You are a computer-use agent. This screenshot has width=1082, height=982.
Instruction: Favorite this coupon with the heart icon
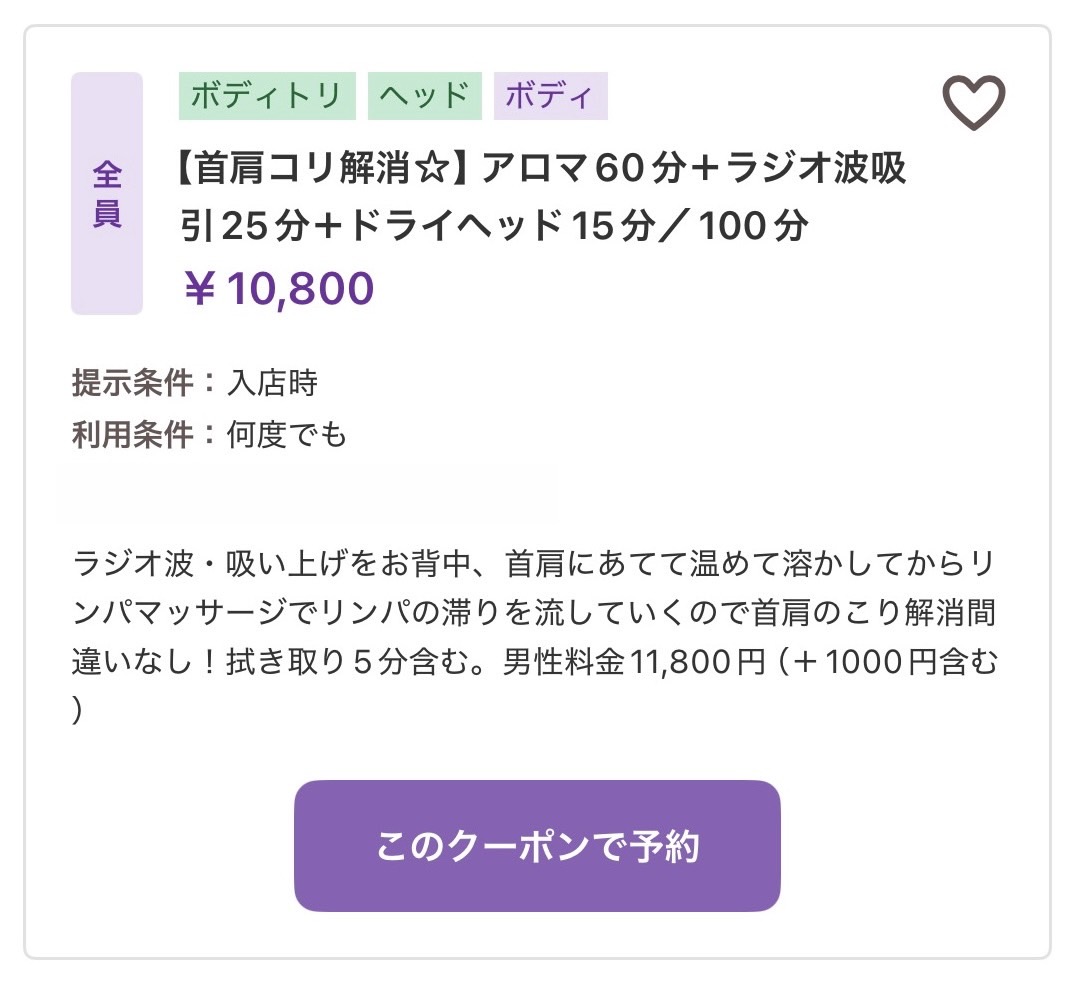974,102
